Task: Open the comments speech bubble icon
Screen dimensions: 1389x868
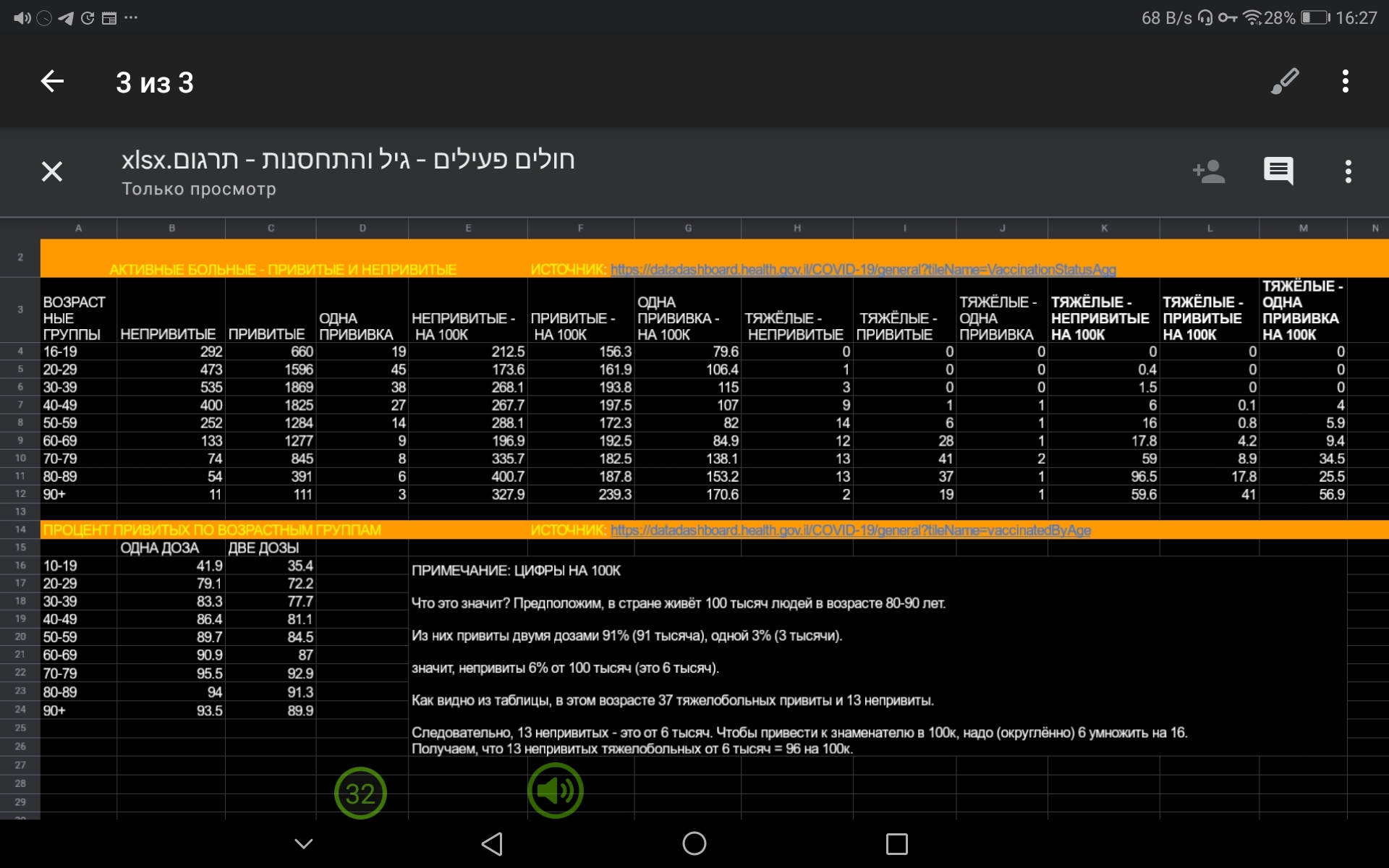Action: tap(1278, 171)
